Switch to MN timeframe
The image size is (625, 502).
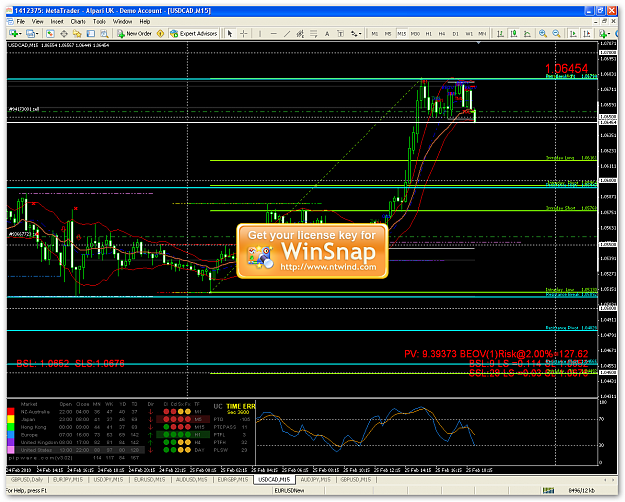point(482,34)
